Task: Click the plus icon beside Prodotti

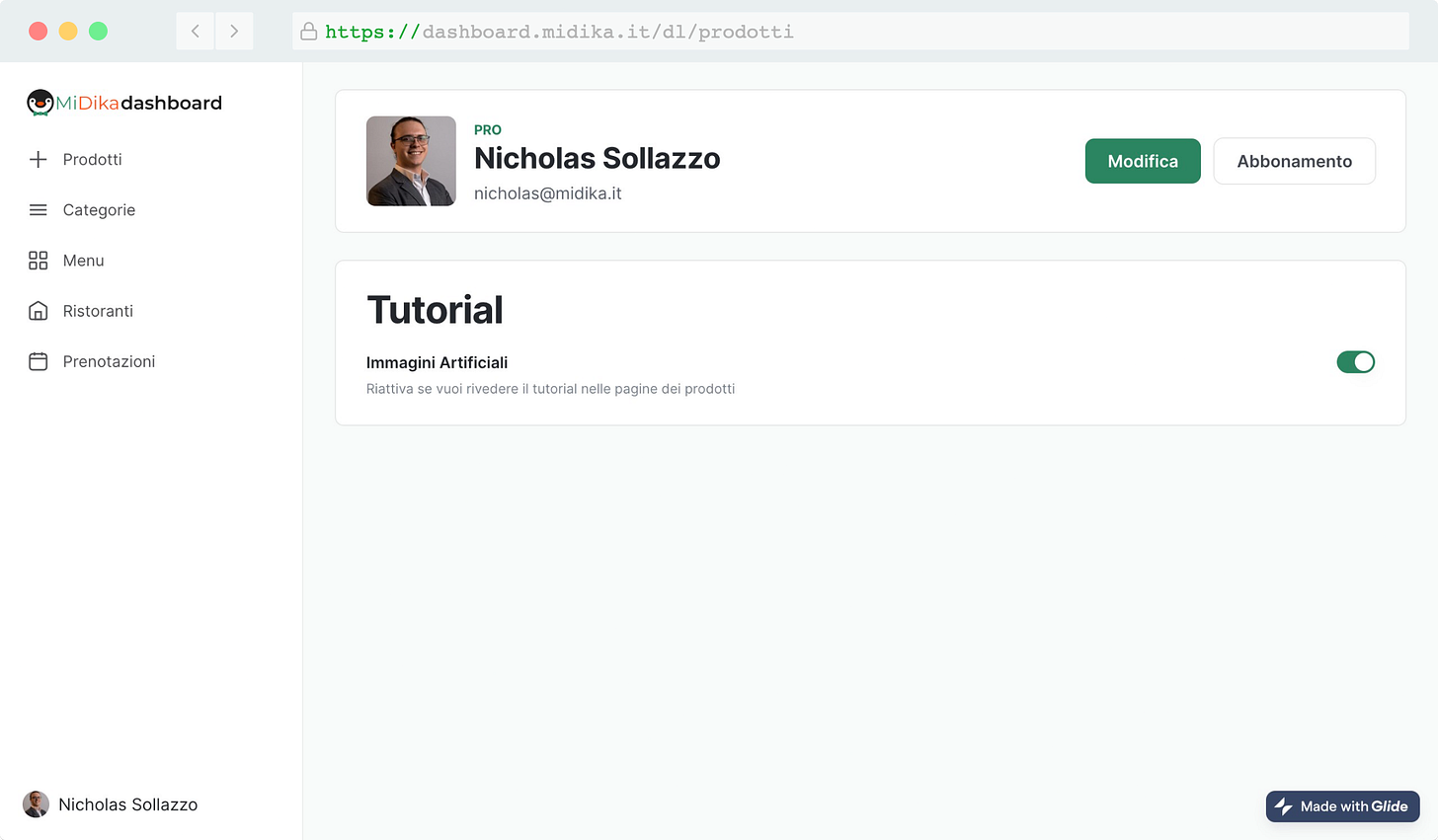Action: (39, 159)
